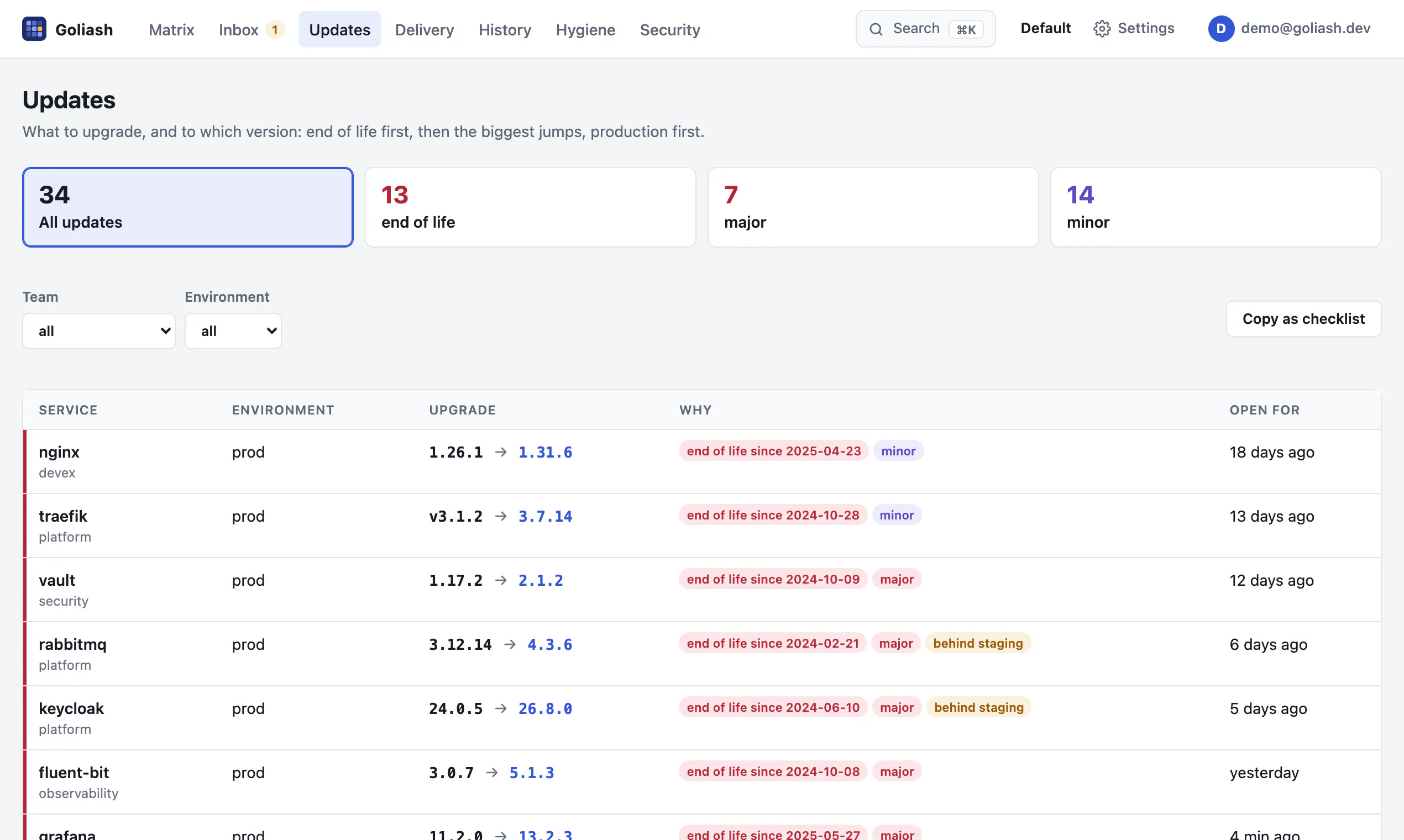Click the vault service name
The height and width of the screenshot is (840, 1404).
(56, 580)
